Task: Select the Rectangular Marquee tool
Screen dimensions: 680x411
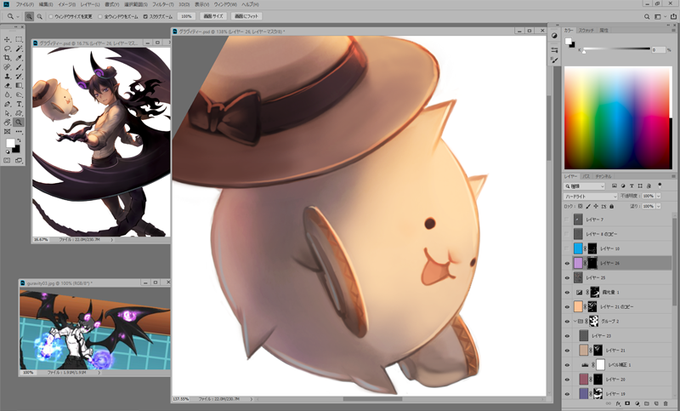Action: (x=19, y=39)
